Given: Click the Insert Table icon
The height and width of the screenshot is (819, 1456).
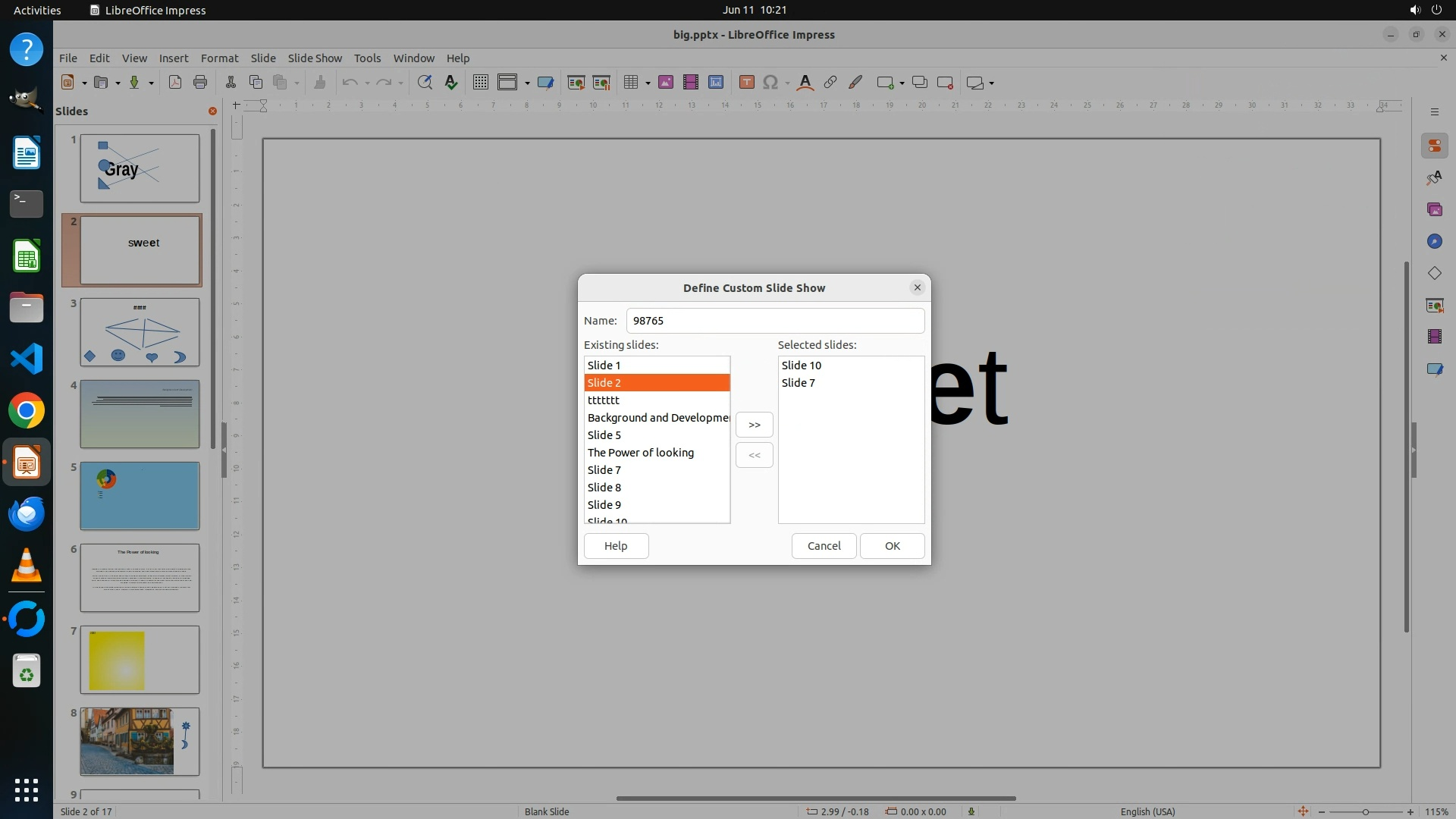Looking at the screenshot, I should [x=629, y=83].
